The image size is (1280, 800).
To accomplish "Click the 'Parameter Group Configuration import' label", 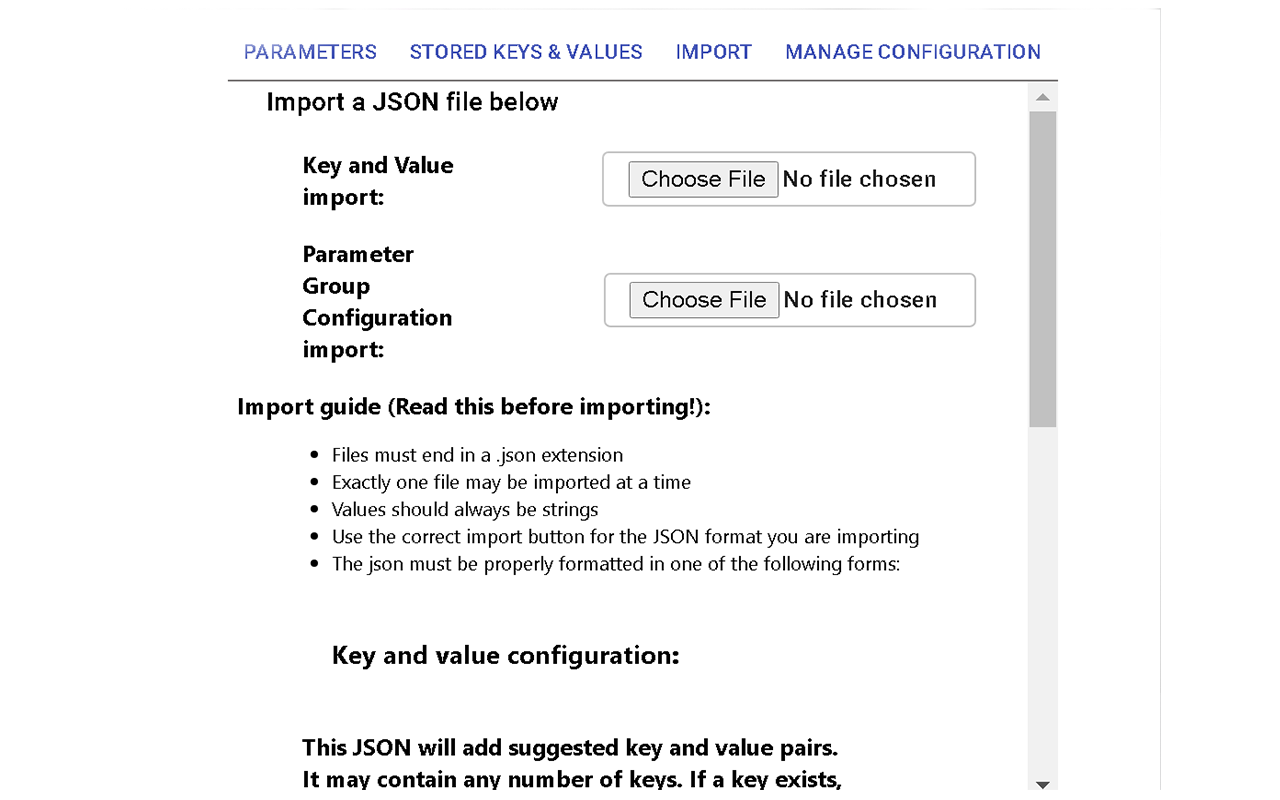I will pyautogui.click(x=377, y=301).
